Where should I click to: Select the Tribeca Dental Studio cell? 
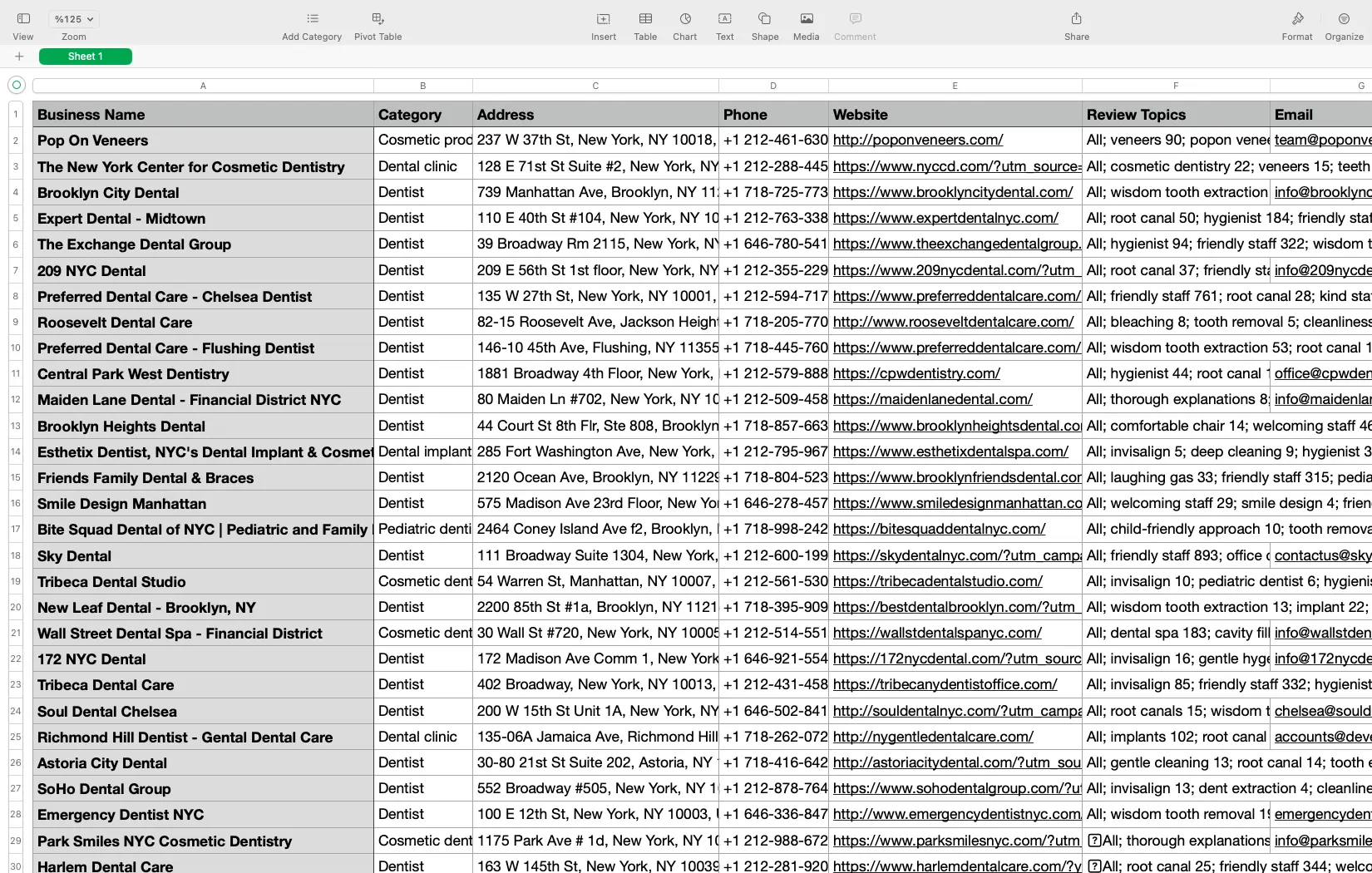[x=203, y=582]
